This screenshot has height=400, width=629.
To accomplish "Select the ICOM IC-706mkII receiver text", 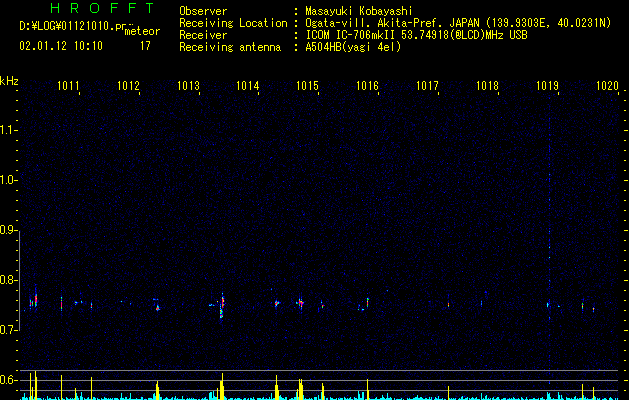I will tap(416, 35).
